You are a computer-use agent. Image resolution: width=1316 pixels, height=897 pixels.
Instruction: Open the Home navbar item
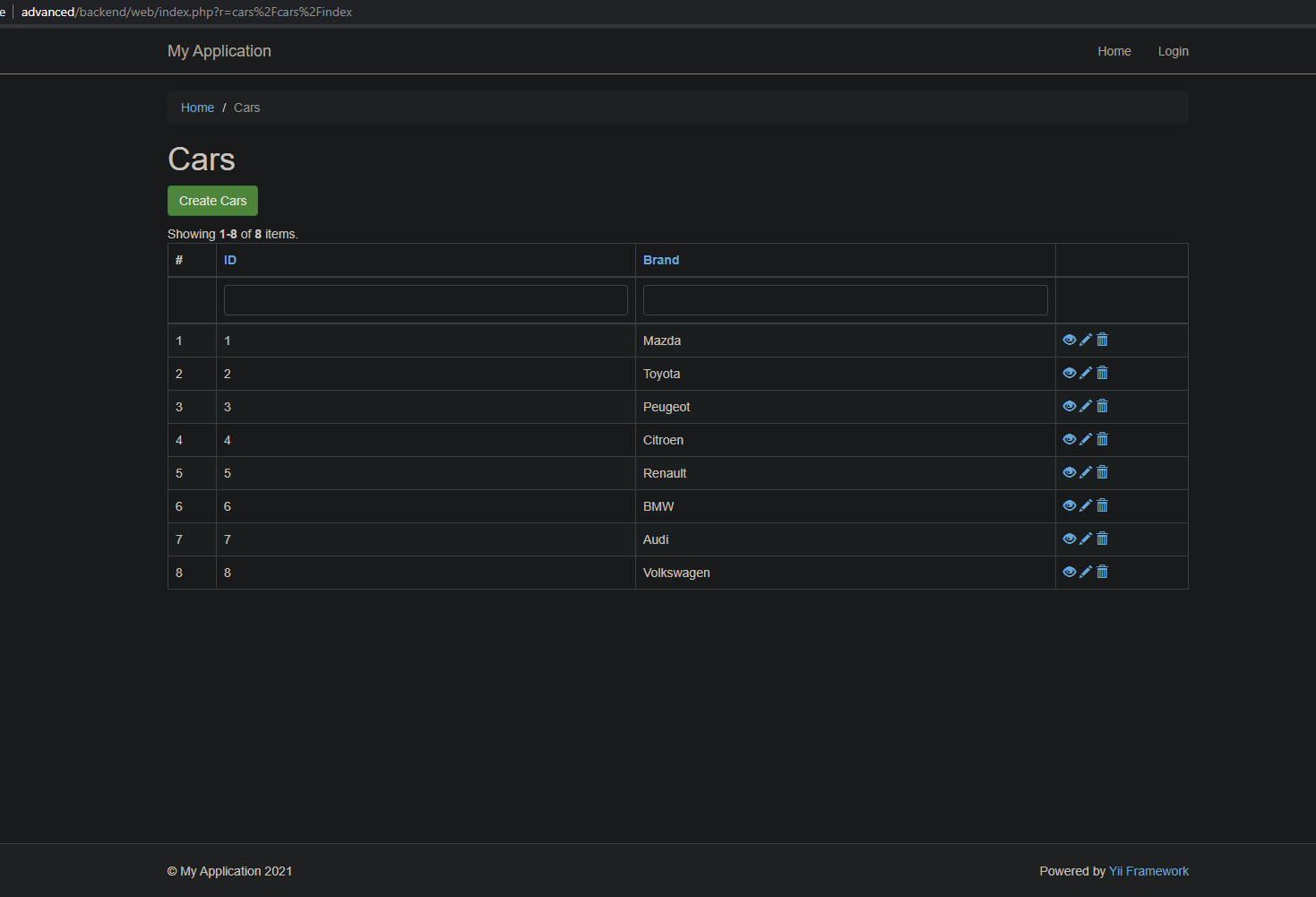tap(1114, 51)
